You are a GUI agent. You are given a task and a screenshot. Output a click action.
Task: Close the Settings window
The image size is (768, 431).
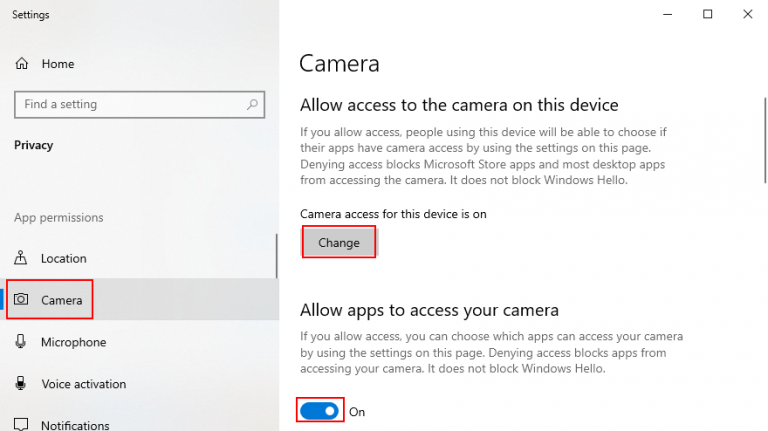[x=747, y=14]
